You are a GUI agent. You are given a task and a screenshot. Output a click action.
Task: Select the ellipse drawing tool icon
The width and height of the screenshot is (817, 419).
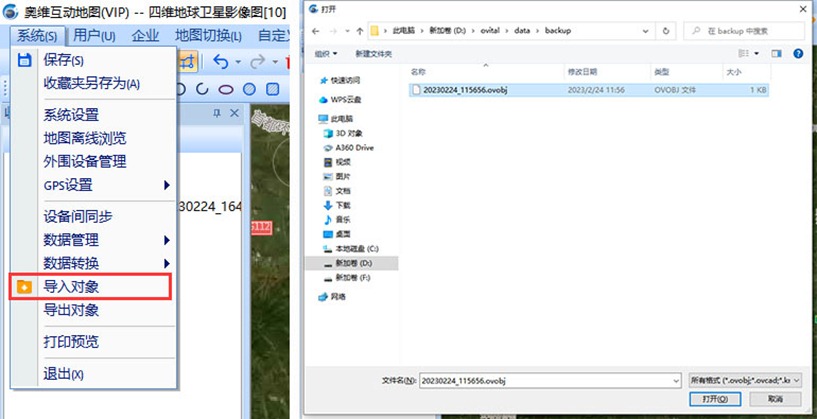(x=226, y=89)
